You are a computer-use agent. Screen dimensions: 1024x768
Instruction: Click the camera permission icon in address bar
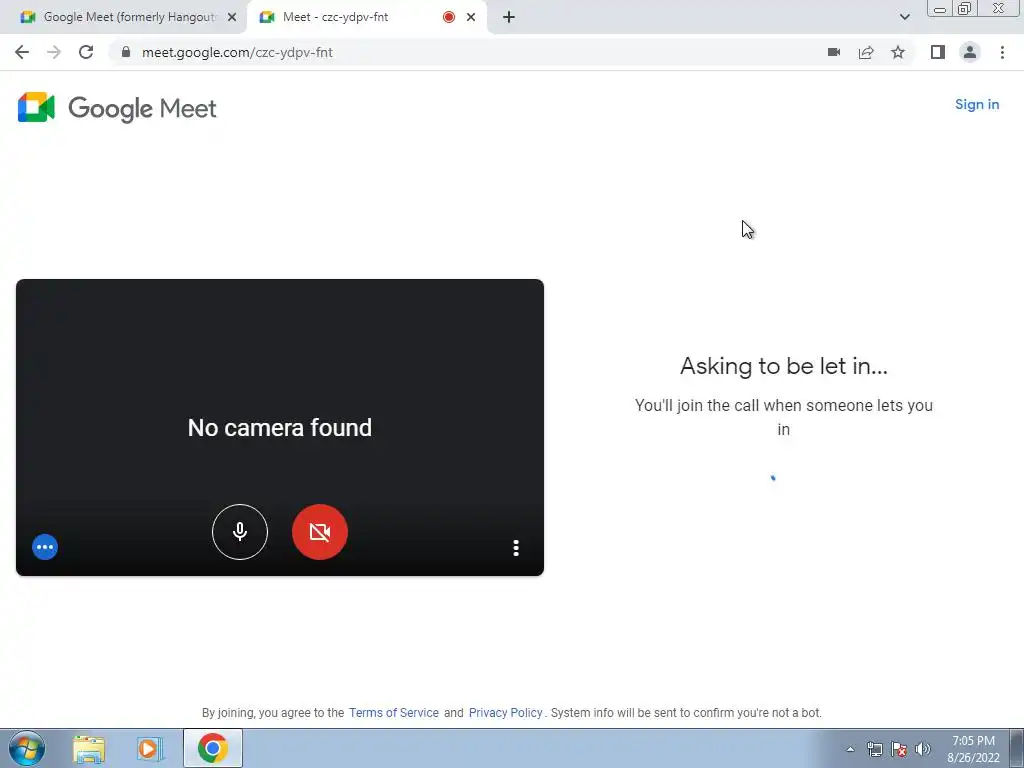[834, 52]
